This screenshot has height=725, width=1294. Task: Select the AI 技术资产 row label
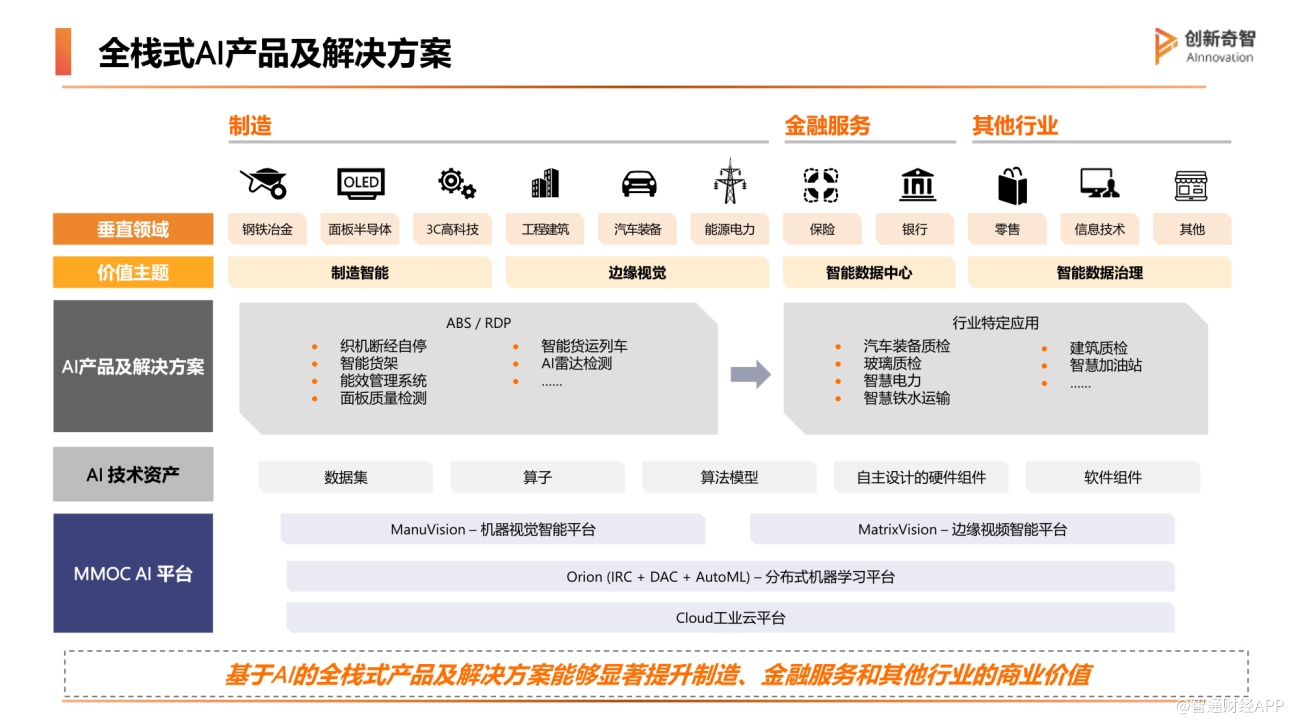[x=133, y=474]
